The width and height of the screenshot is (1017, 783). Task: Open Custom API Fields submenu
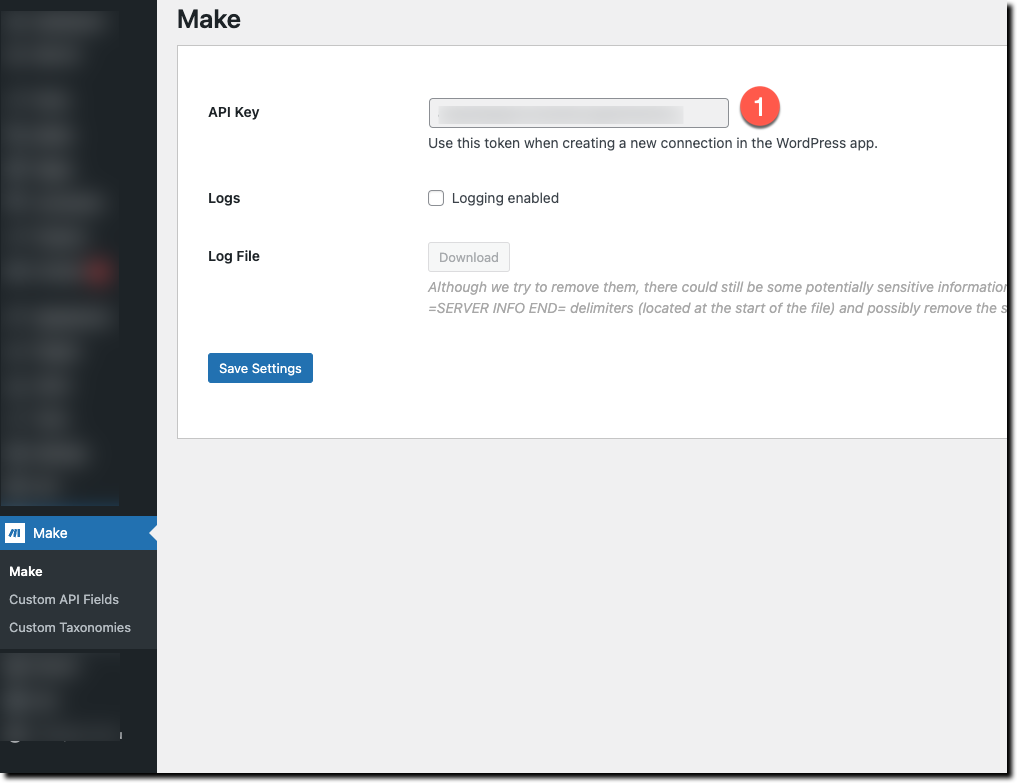point(64,599)
